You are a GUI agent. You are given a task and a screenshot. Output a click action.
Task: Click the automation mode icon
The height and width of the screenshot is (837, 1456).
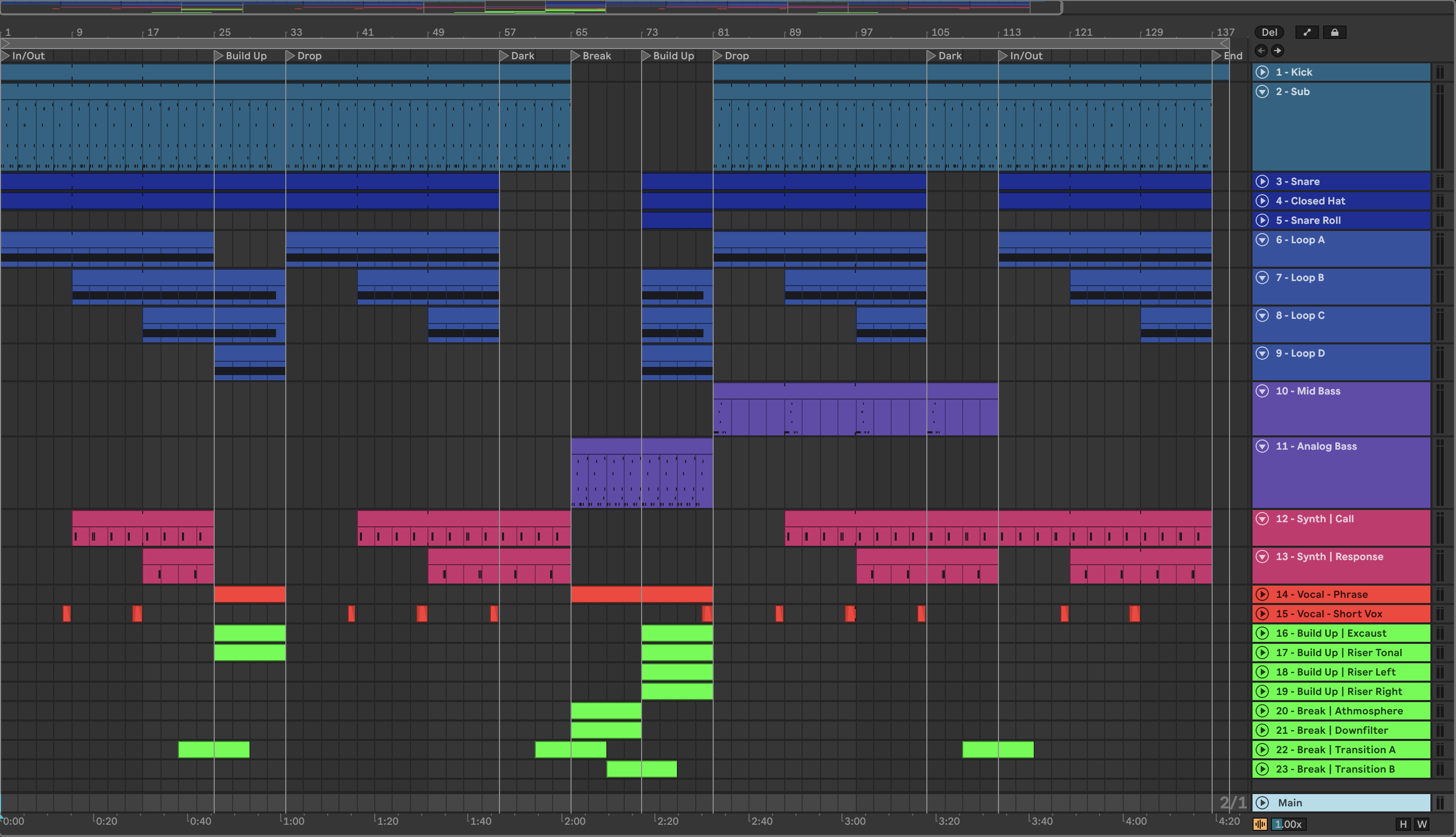click(1307, 32)
